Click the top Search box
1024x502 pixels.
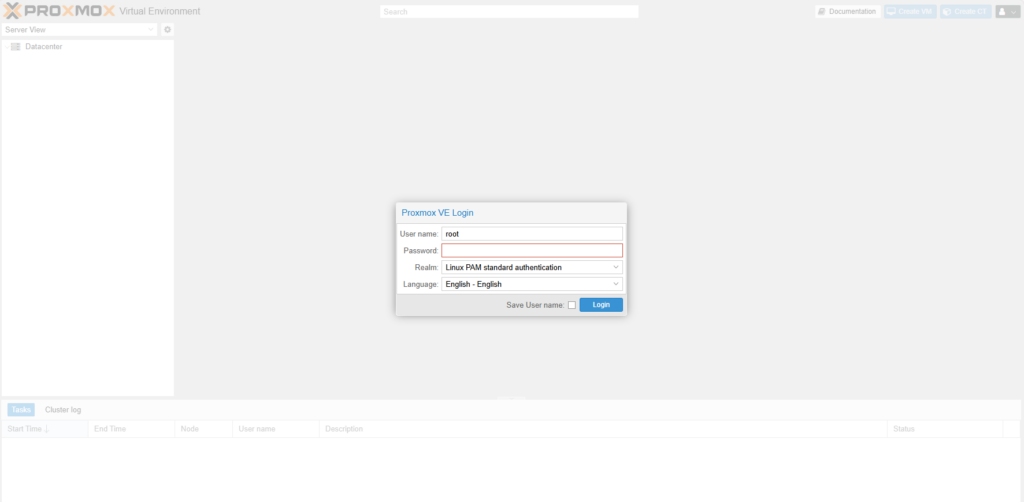(508, 12)
